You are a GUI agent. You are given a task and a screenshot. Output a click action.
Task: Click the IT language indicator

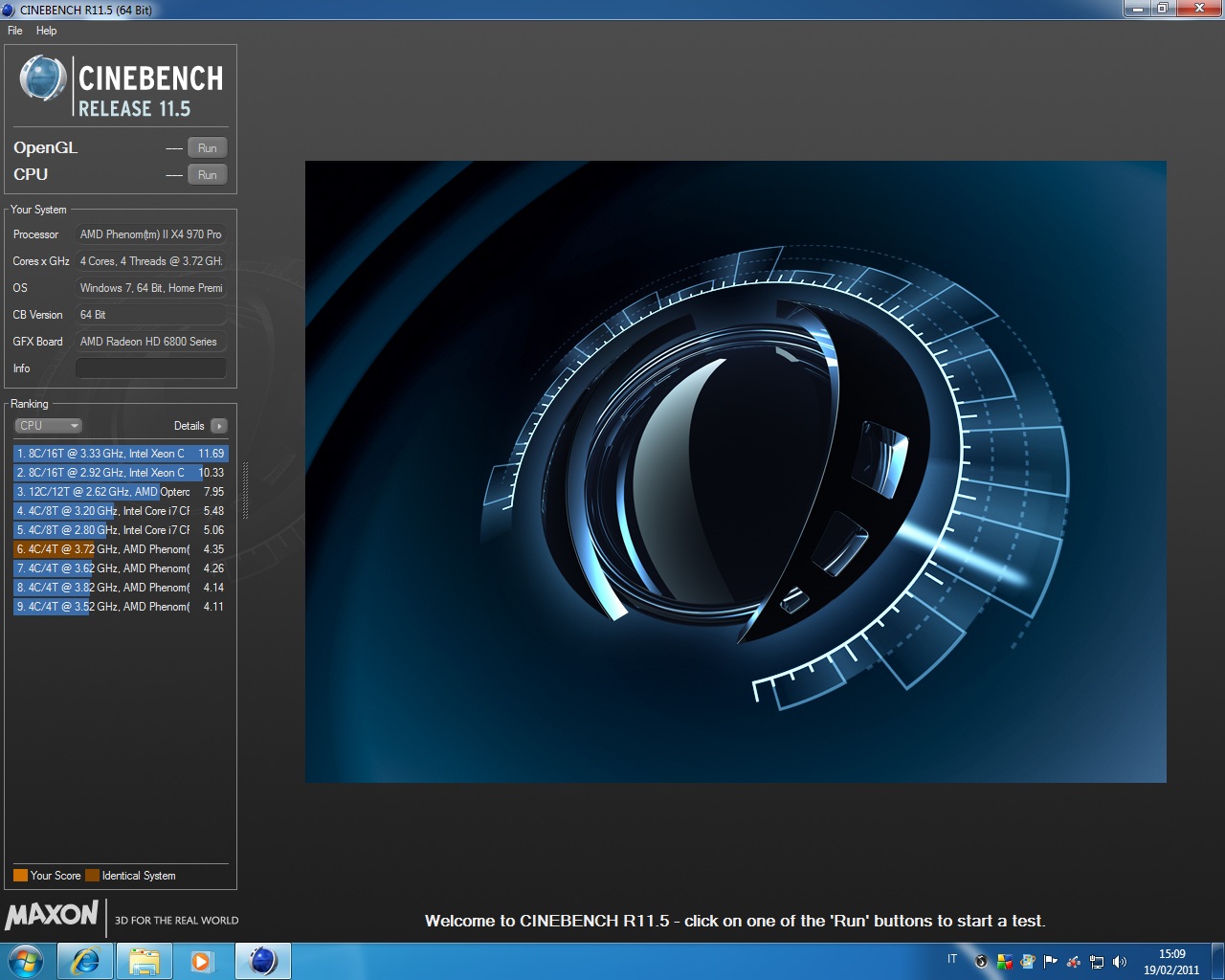[952, 959]
